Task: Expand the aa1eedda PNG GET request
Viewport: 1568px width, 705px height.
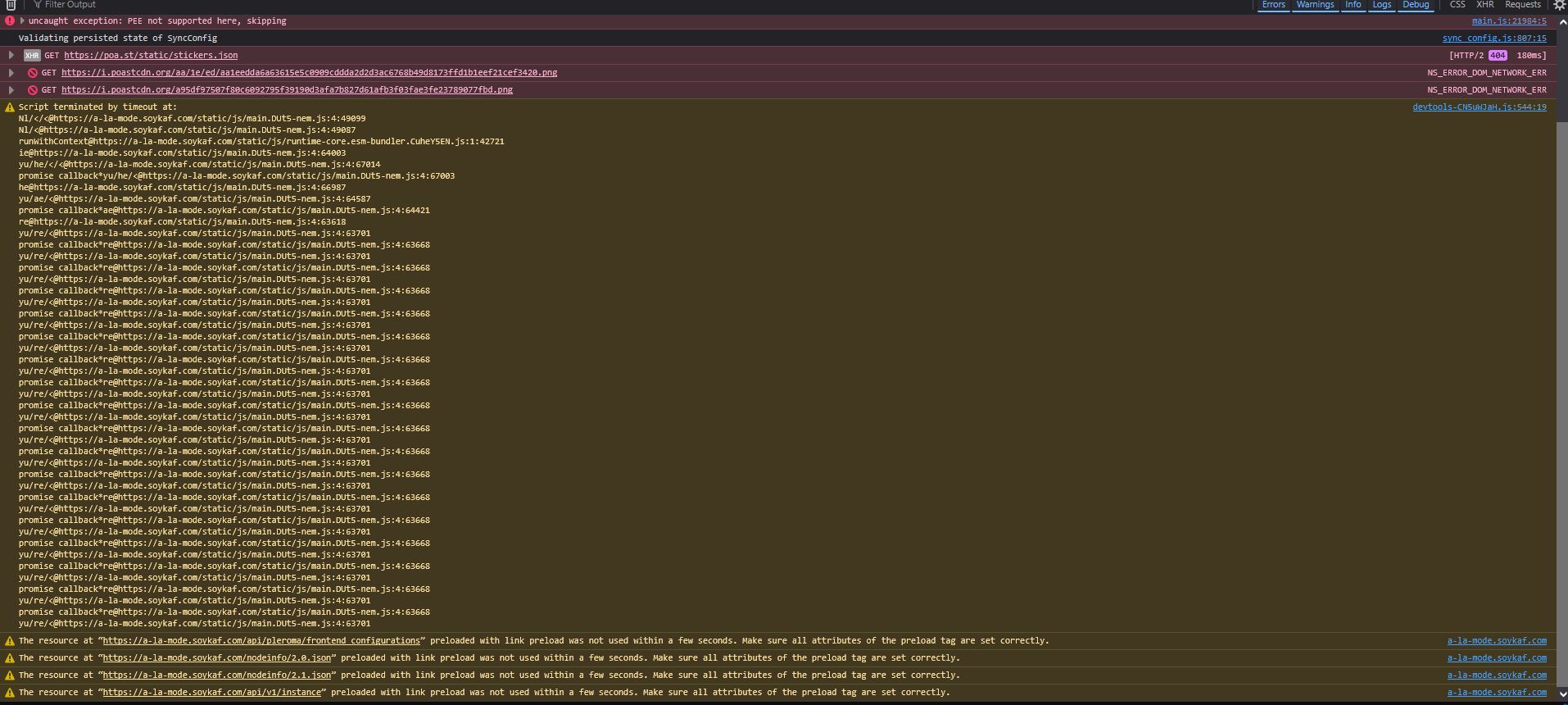Action: pos(11,73)
